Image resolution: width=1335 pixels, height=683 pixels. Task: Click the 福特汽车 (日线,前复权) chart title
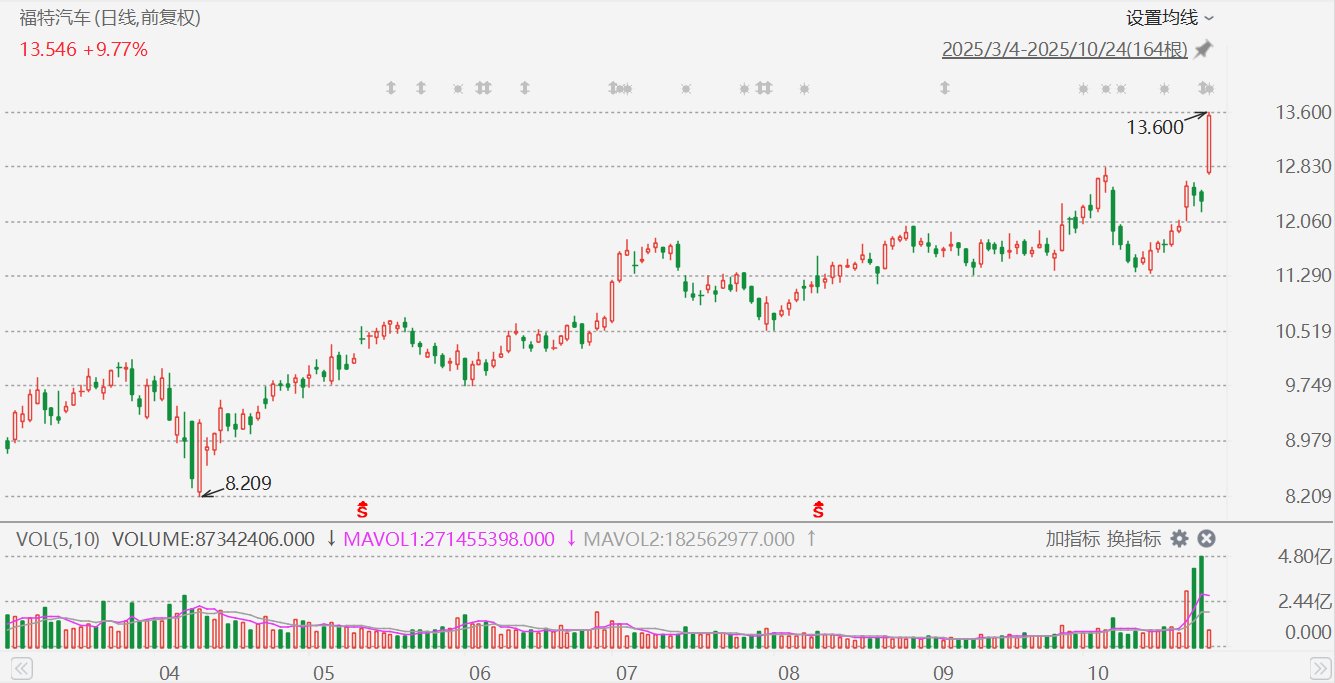(110, 18)
